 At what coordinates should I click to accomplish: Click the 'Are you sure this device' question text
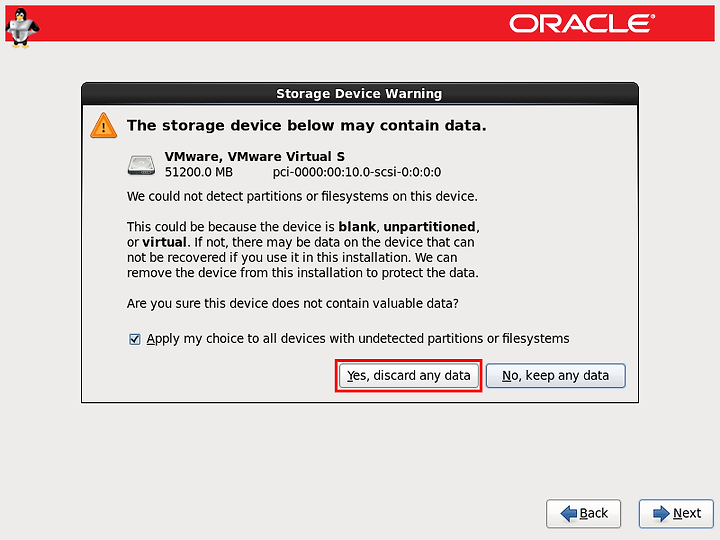[292, 304]
